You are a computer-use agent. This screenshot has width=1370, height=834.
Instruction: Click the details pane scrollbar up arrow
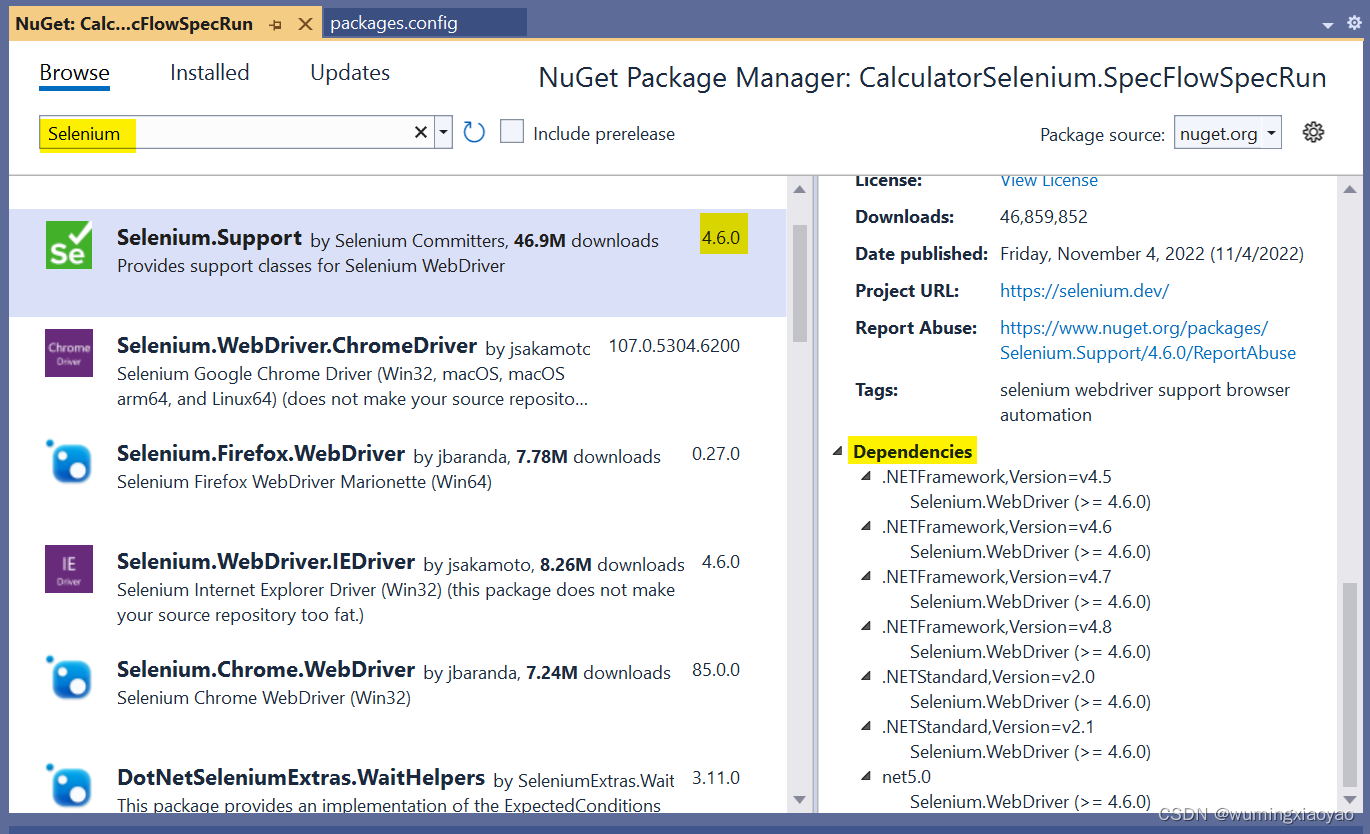[1350, 189]
